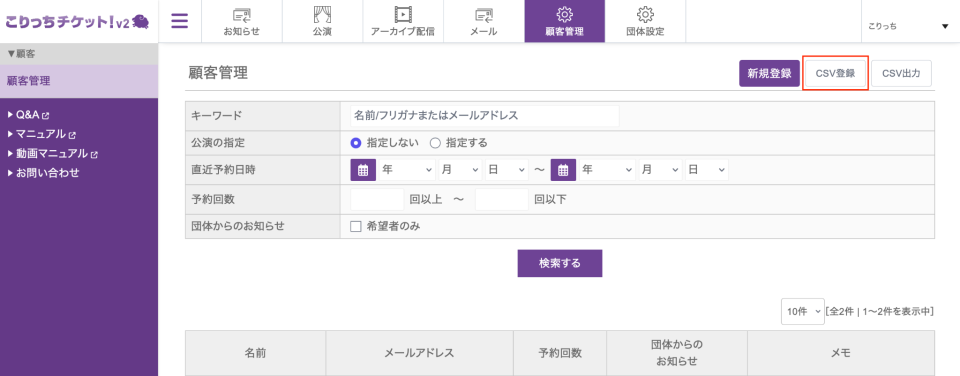Open the end date calendar icon
960x376 pixels.
pos(564,170)
